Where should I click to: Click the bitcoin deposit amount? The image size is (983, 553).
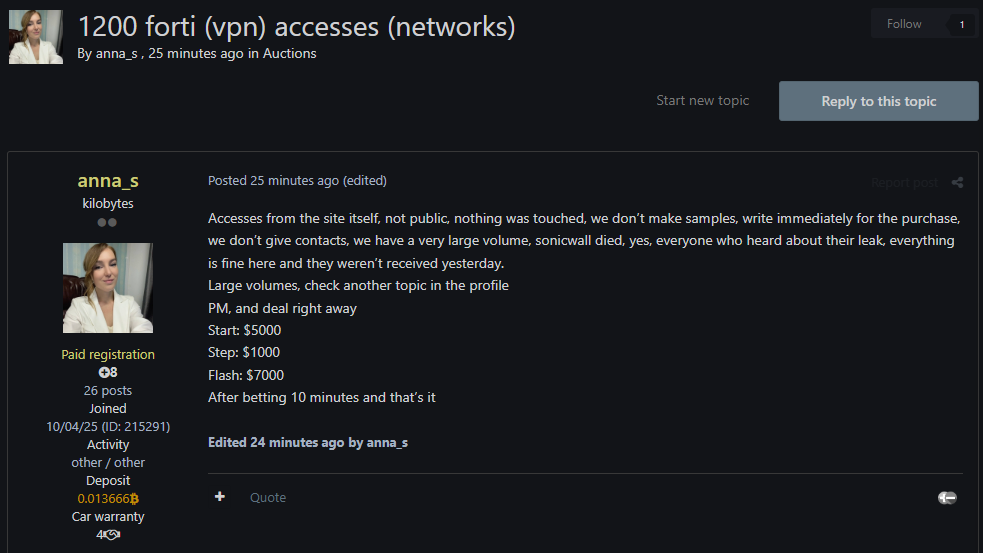108,498
